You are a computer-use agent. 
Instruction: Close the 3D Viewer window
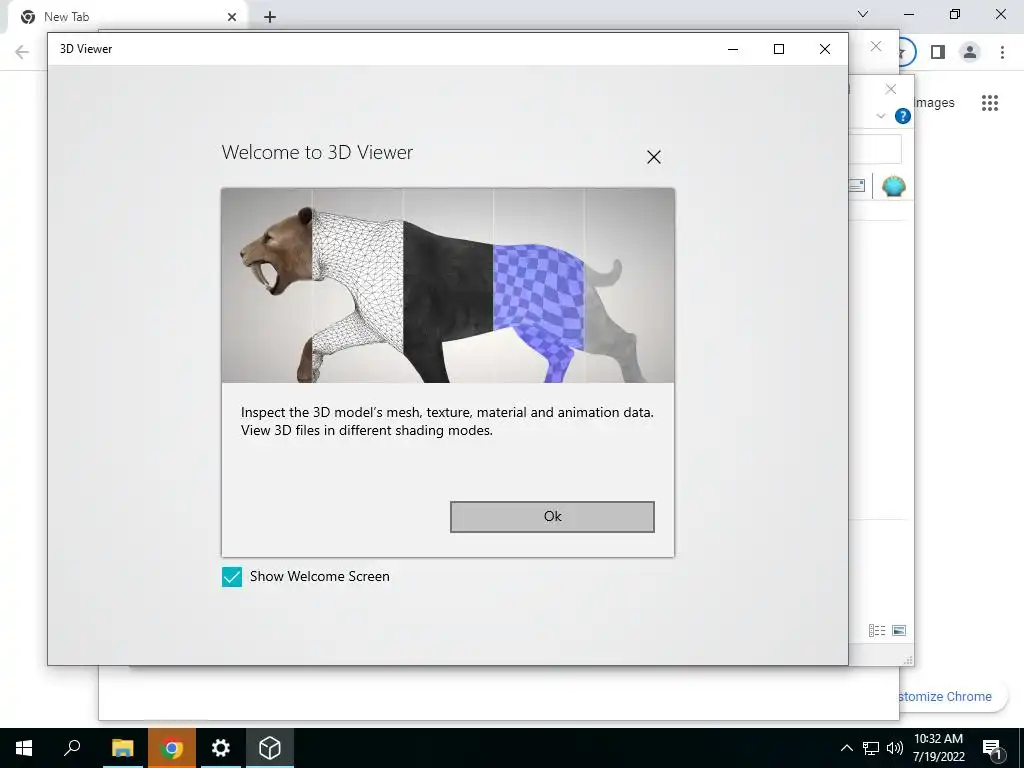pos(825,49)
